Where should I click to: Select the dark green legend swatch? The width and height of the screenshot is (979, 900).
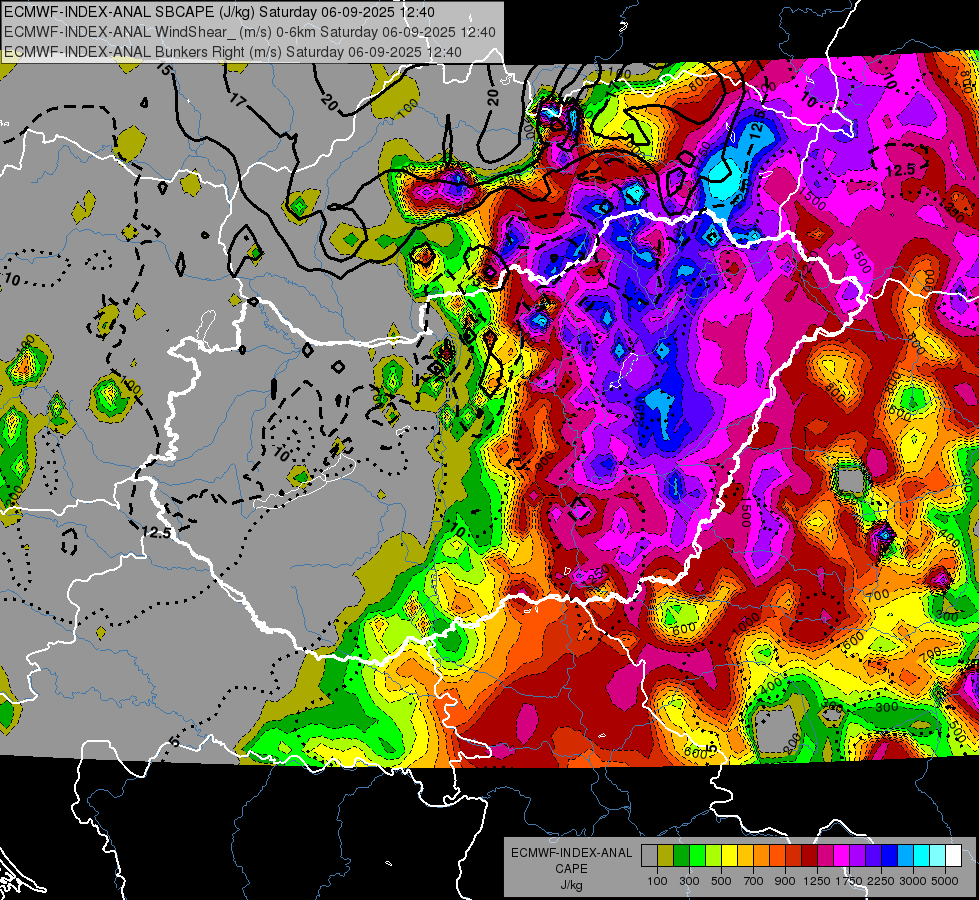click(681, 855)
